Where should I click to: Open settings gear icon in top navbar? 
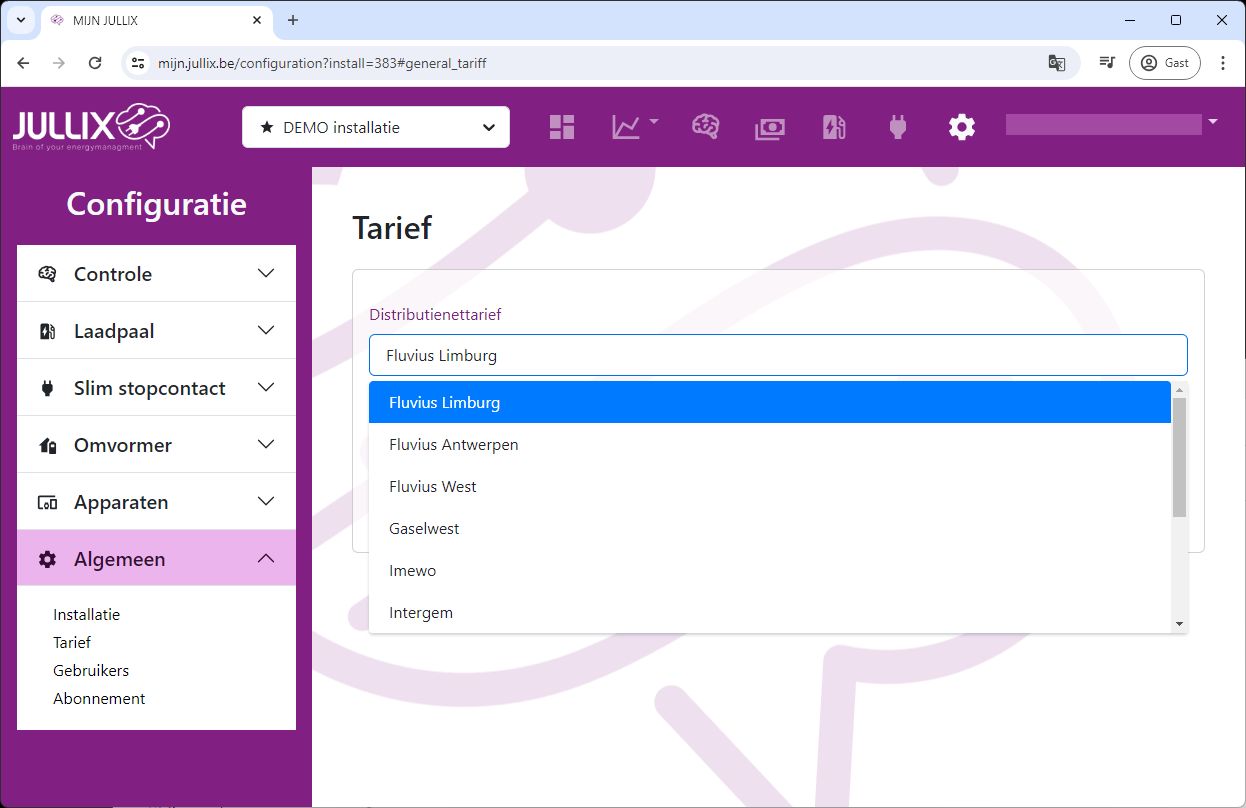click(961, 127)
